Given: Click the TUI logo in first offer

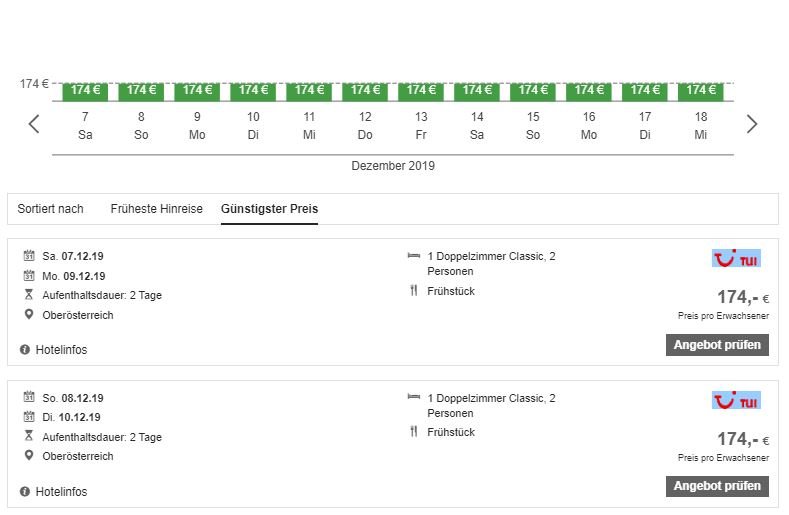Looking at the screenshot, I should pos(736,259).
